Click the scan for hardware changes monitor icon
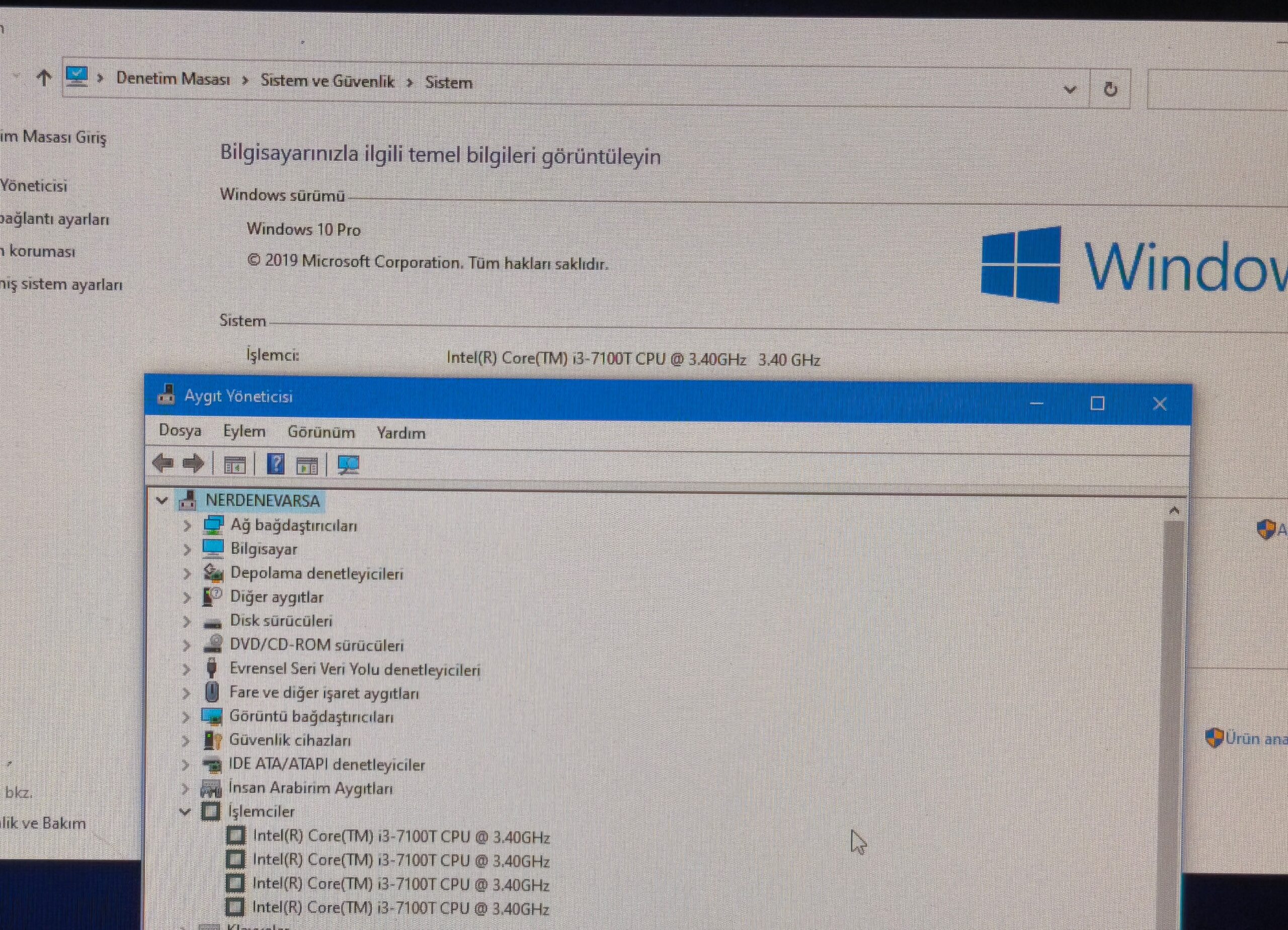Image resolution: width=1288 pixels, height=930 pixels. point(348,465)
